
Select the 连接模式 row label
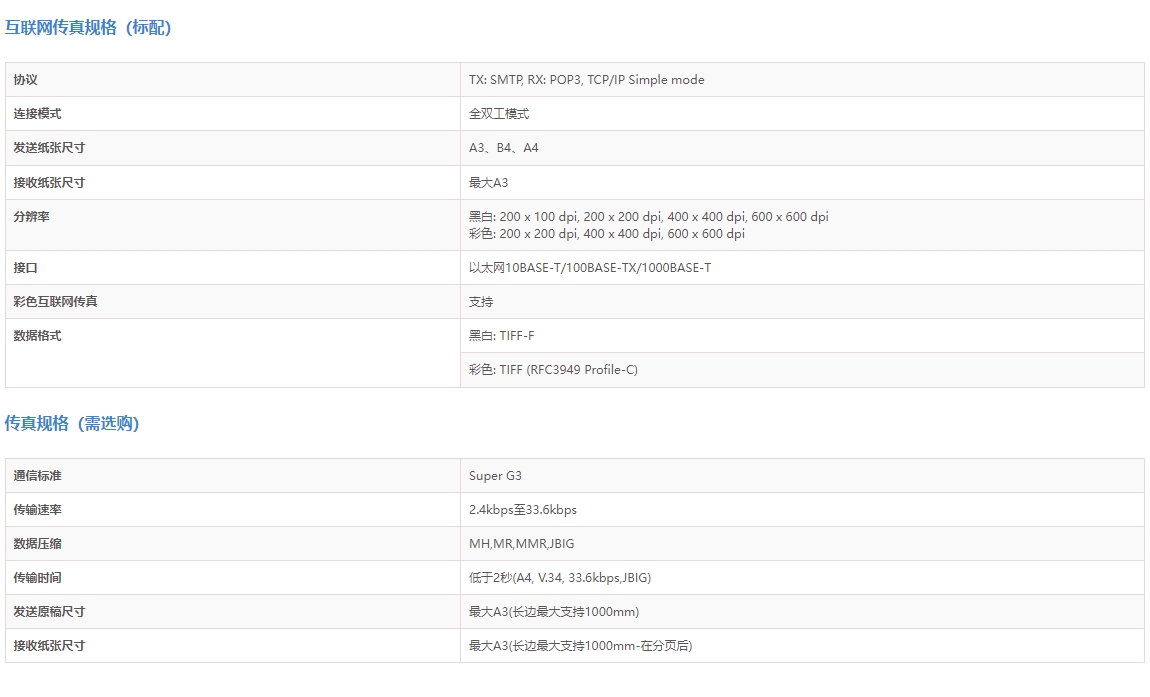37,114
